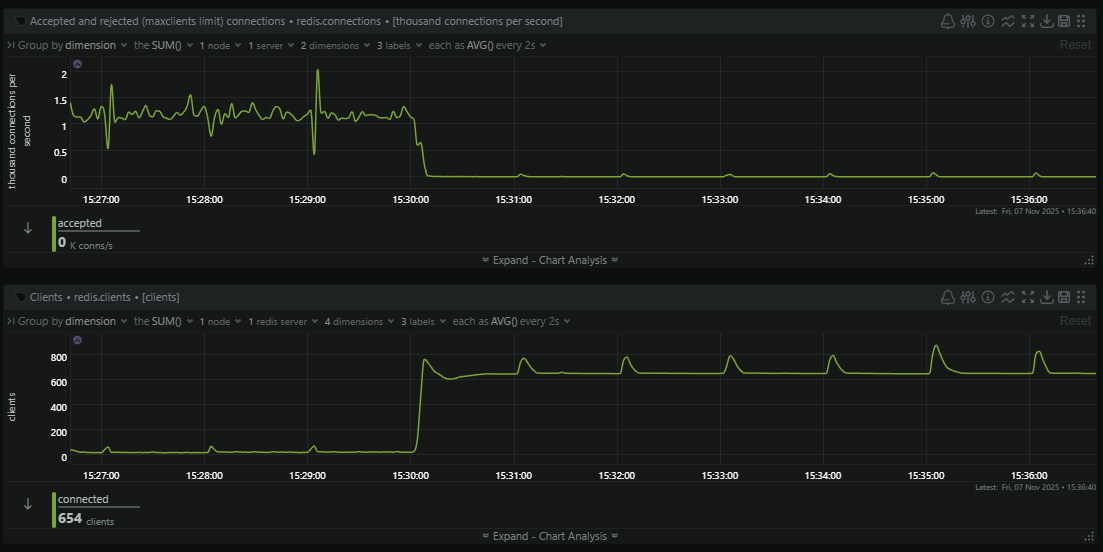Collapse filter bar arrow in redis.connections chart
This screenshot has height=552, width=1103.
[11, 45]
